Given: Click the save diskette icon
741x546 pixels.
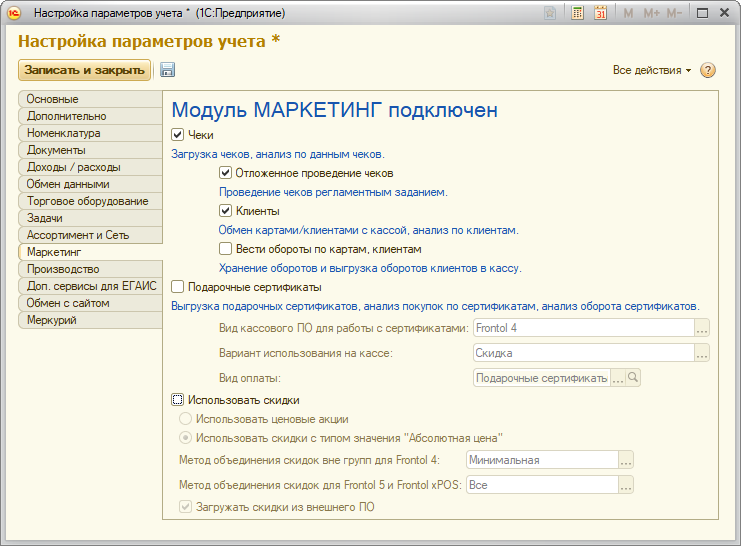Looking at the screenshot, I should [167, 70].
